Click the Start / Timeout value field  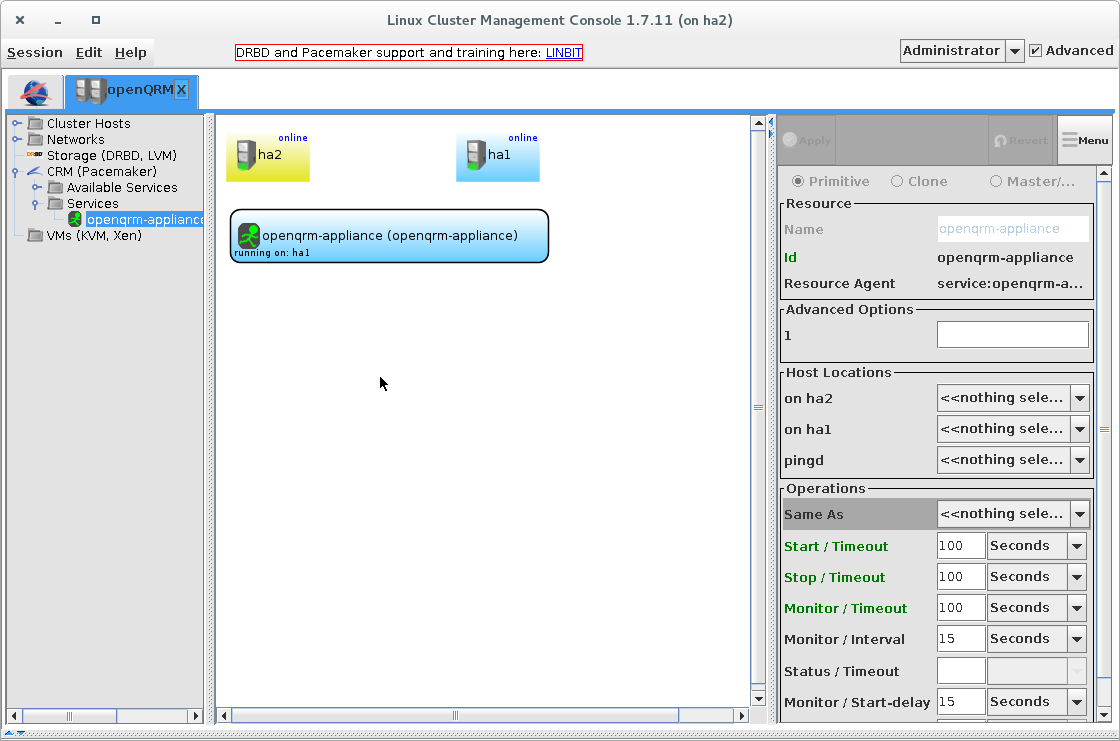pyautogui.click(x=961, y=547)
